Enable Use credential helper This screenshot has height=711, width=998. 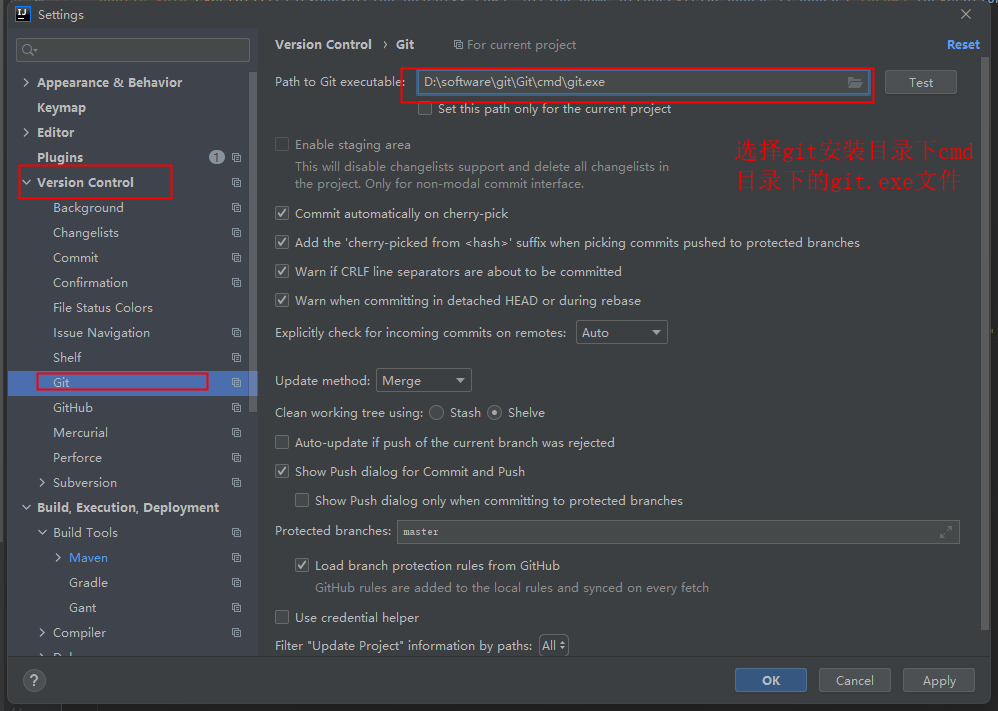282,617
